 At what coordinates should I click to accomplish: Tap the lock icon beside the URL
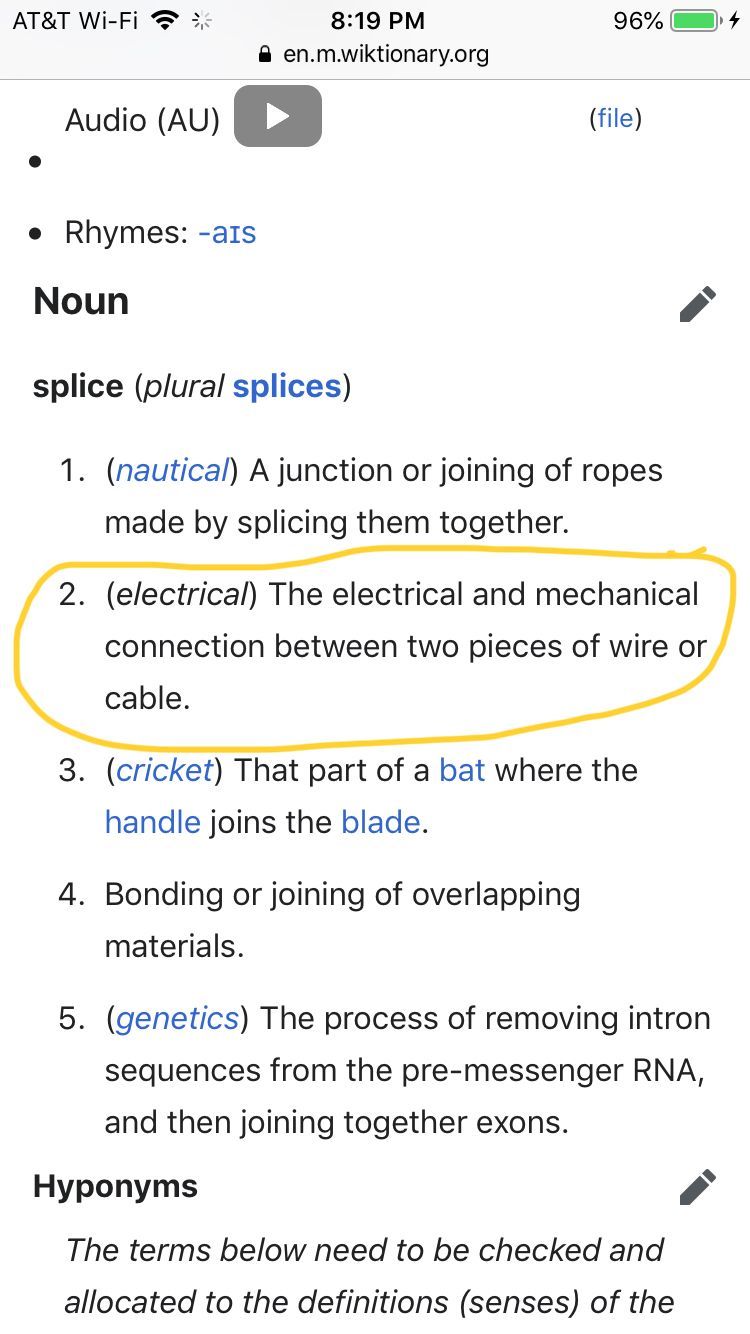(x=265, y=54)
